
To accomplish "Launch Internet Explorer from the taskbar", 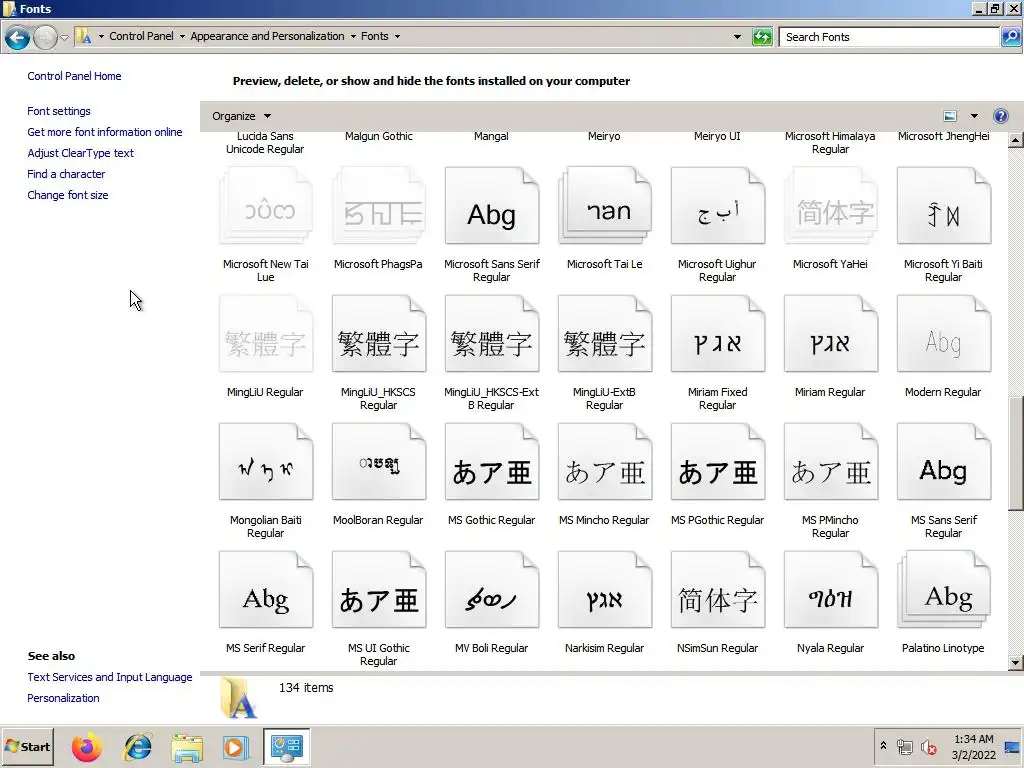I will [137, 747].
